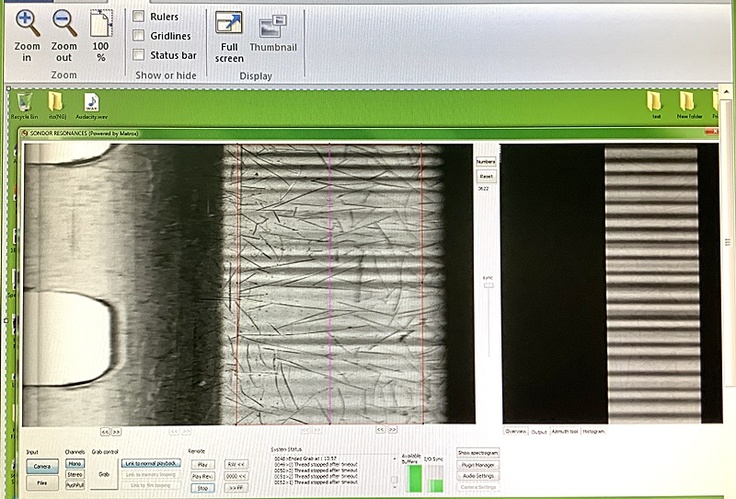Open the Plugin Manager
736x499 pixels.
point(478,464)
